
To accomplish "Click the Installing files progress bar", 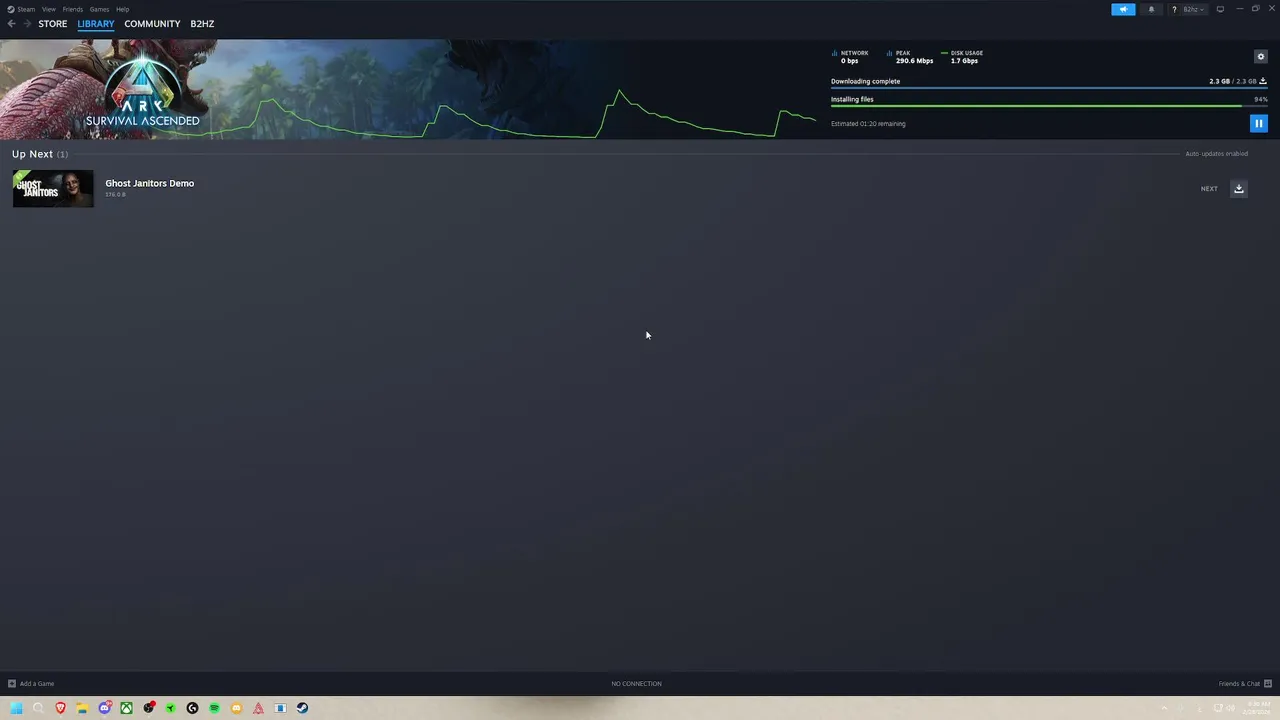I will tap(1049, 106).
